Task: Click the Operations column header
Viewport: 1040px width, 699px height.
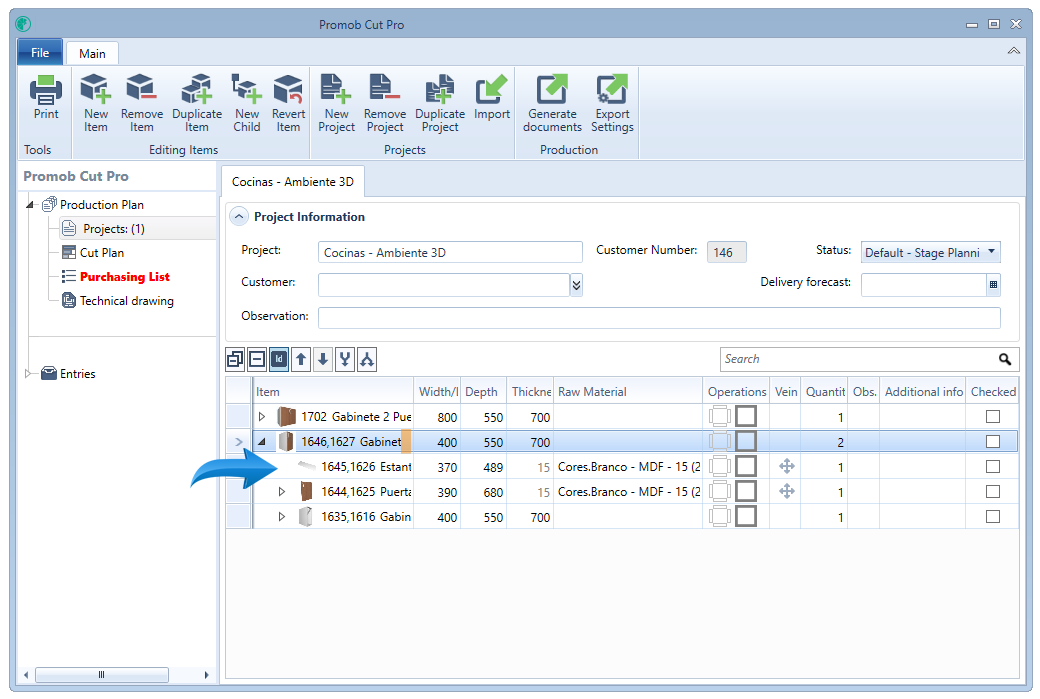Action: pyautogui.click(x=736, y=391)
